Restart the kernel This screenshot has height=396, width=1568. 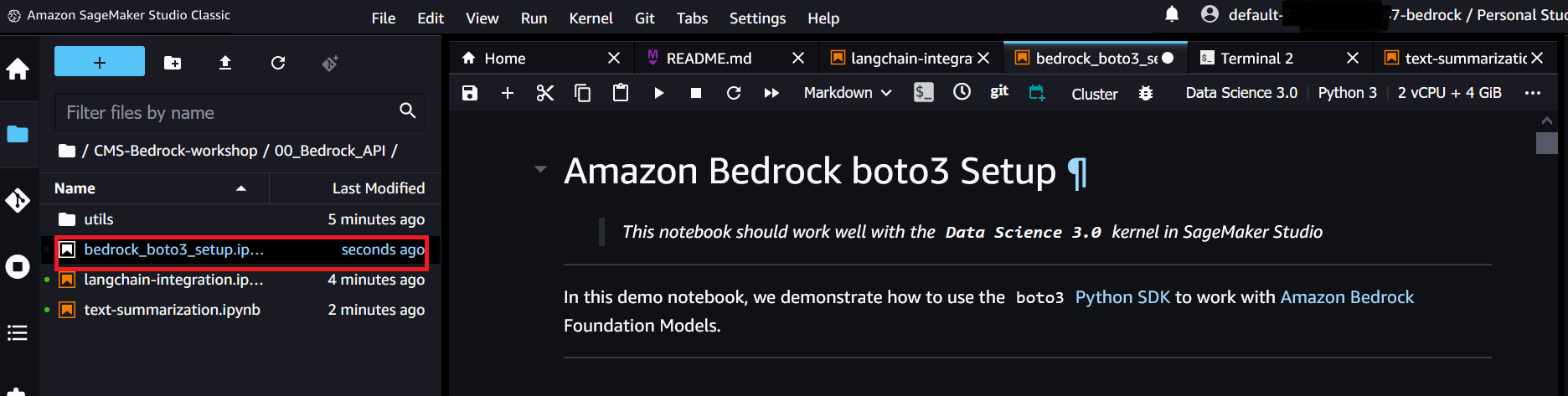point(734,93)
